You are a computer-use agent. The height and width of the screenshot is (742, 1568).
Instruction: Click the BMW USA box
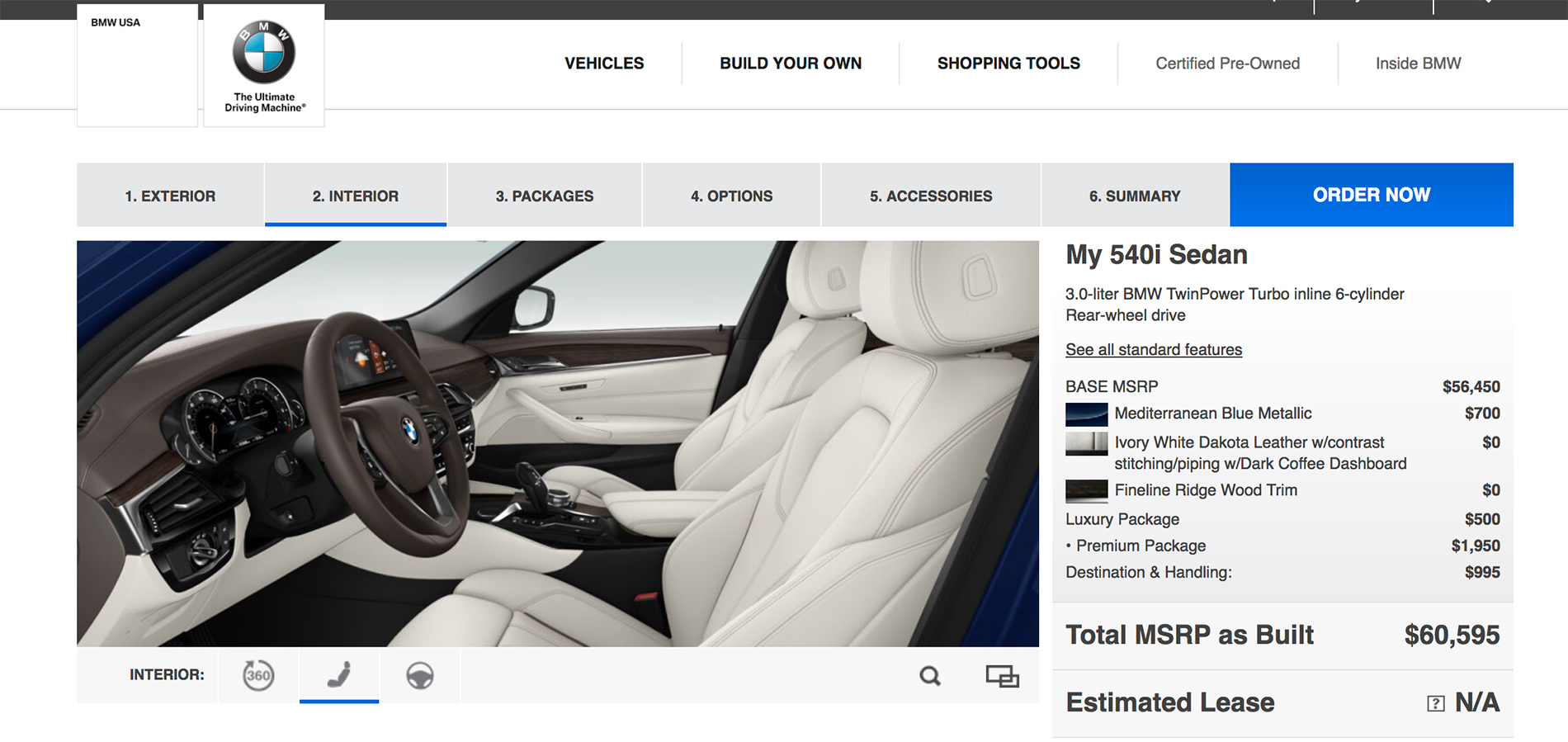137,65
